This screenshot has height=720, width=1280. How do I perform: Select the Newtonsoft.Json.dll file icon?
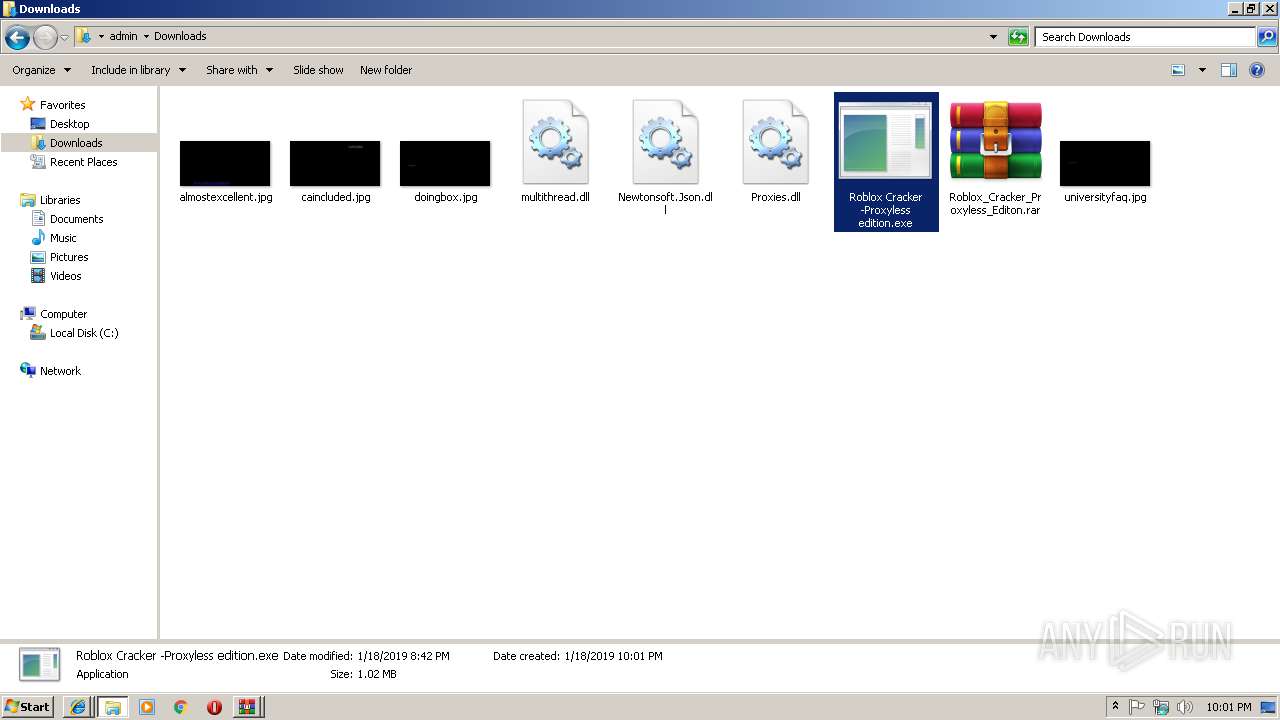coord(665,142)
